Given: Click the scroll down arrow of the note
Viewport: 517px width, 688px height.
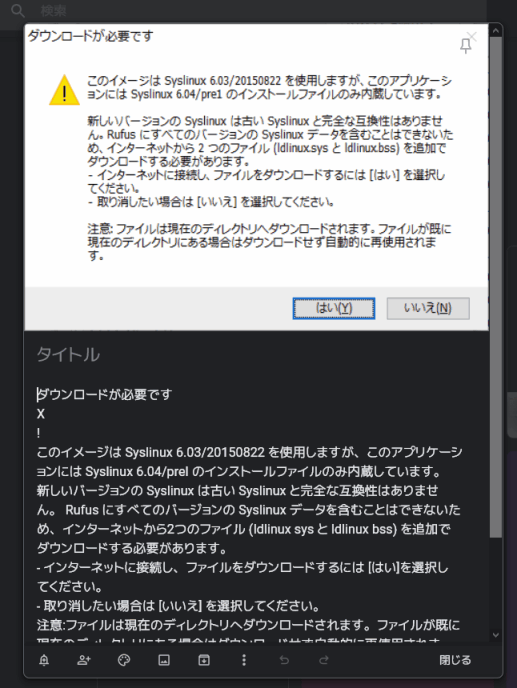Looking at the screenshot, I should [x=496, y=634].
